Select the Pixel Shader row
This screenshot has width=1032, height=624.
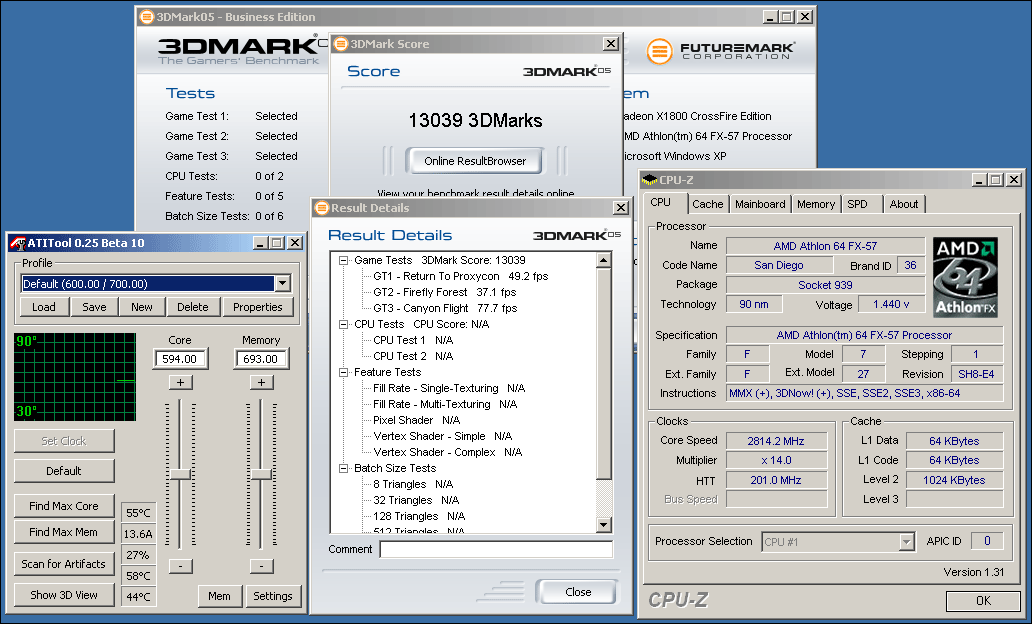(416, 420)
